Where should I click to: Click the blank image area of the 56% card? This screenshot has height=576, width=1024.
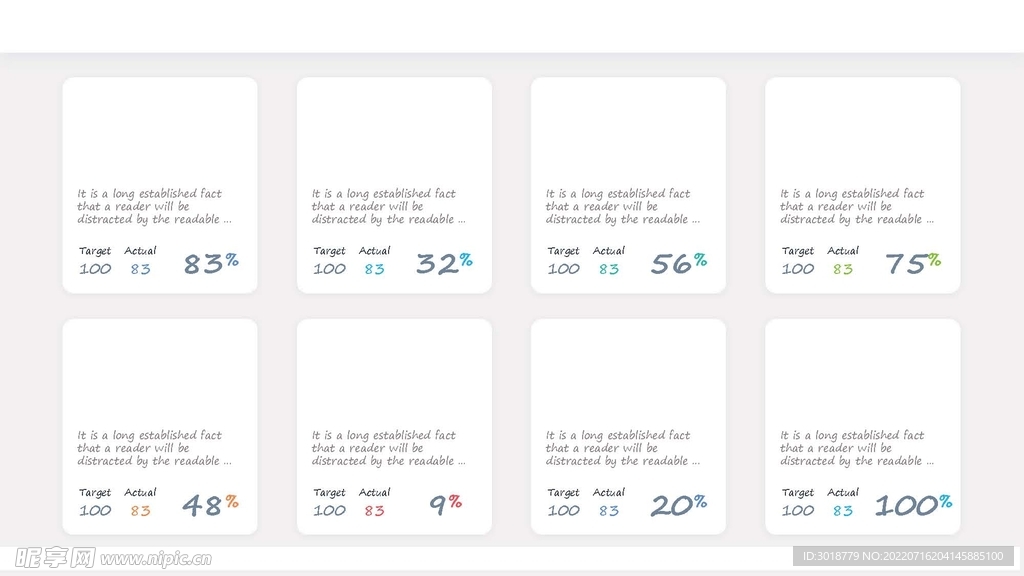tap(628, 131)
